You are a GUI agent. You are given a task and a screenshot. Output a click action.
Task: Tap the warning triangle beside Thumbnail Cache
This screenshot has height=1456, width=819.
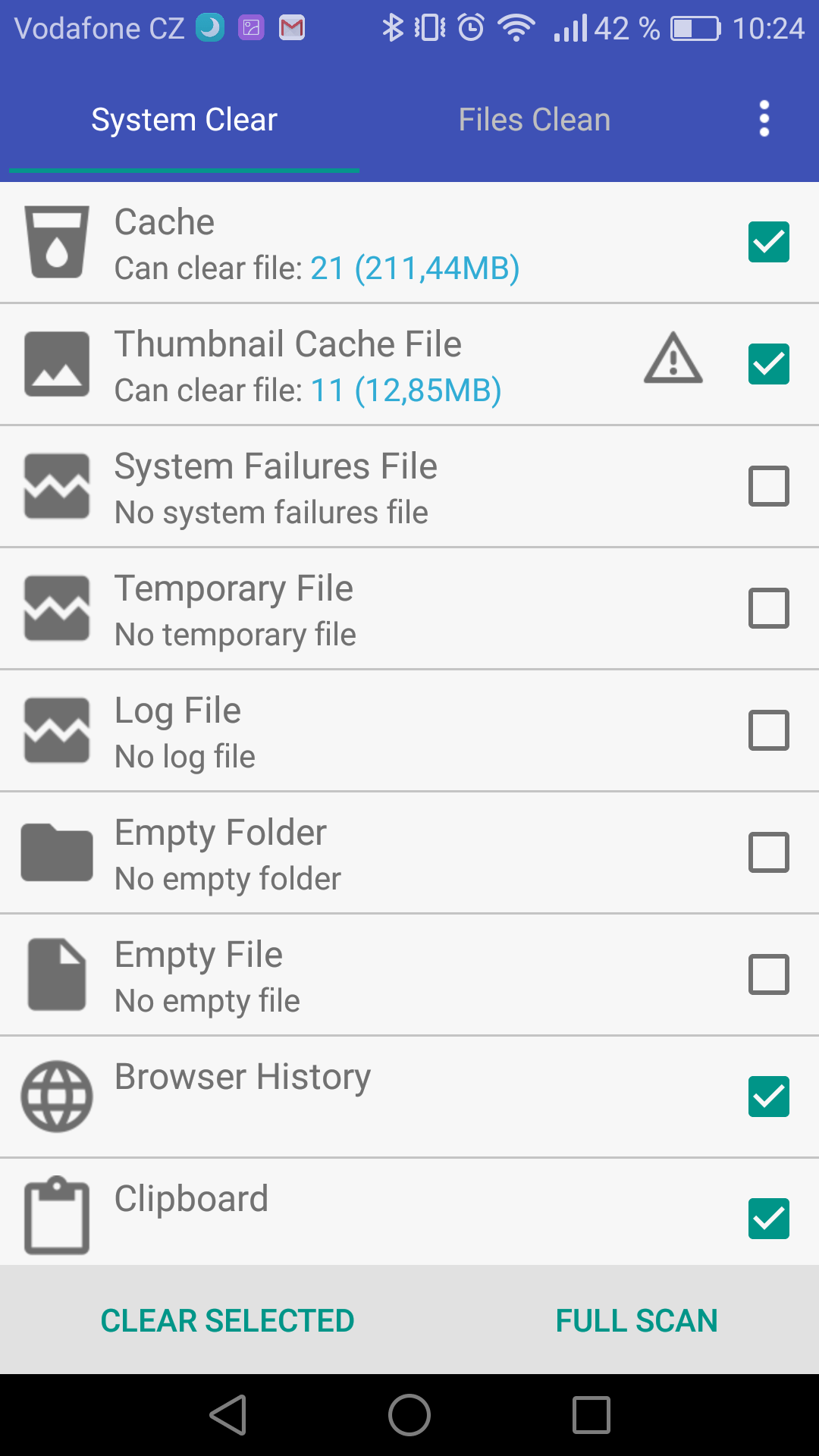click(673, 356)
